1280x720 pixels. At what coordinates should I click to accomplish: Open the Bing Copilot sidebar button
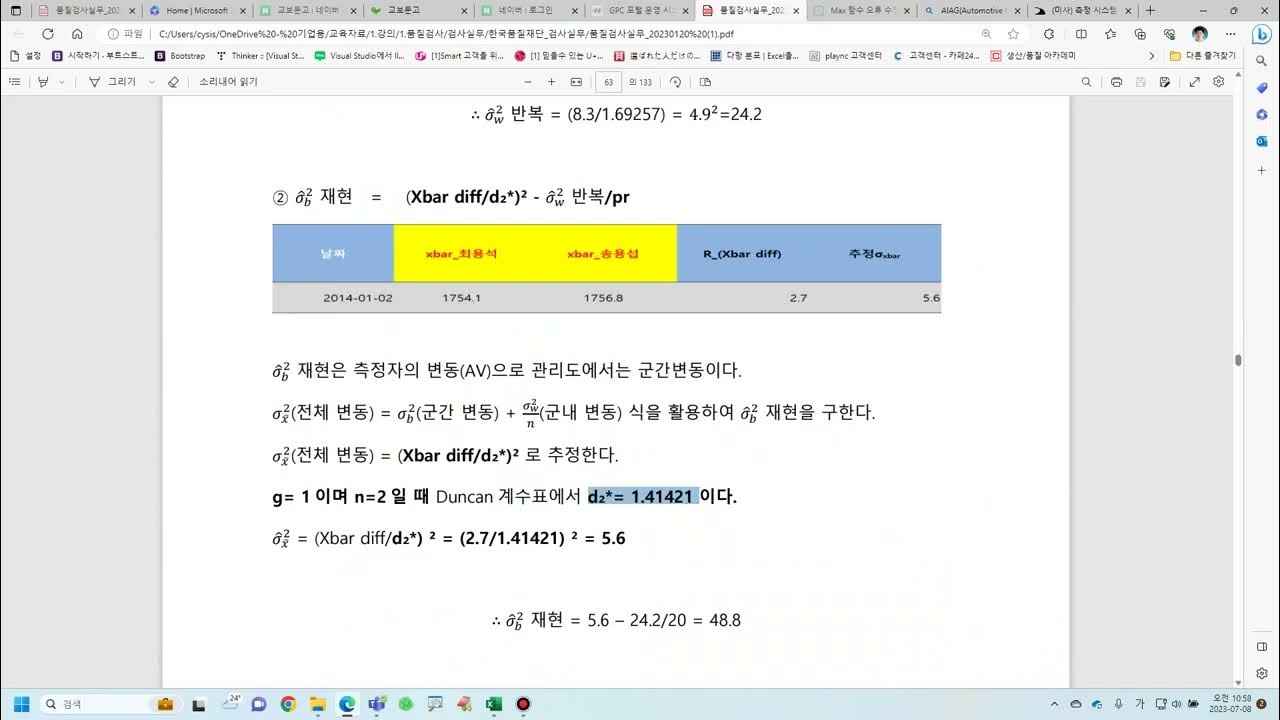coord(1262,33)
